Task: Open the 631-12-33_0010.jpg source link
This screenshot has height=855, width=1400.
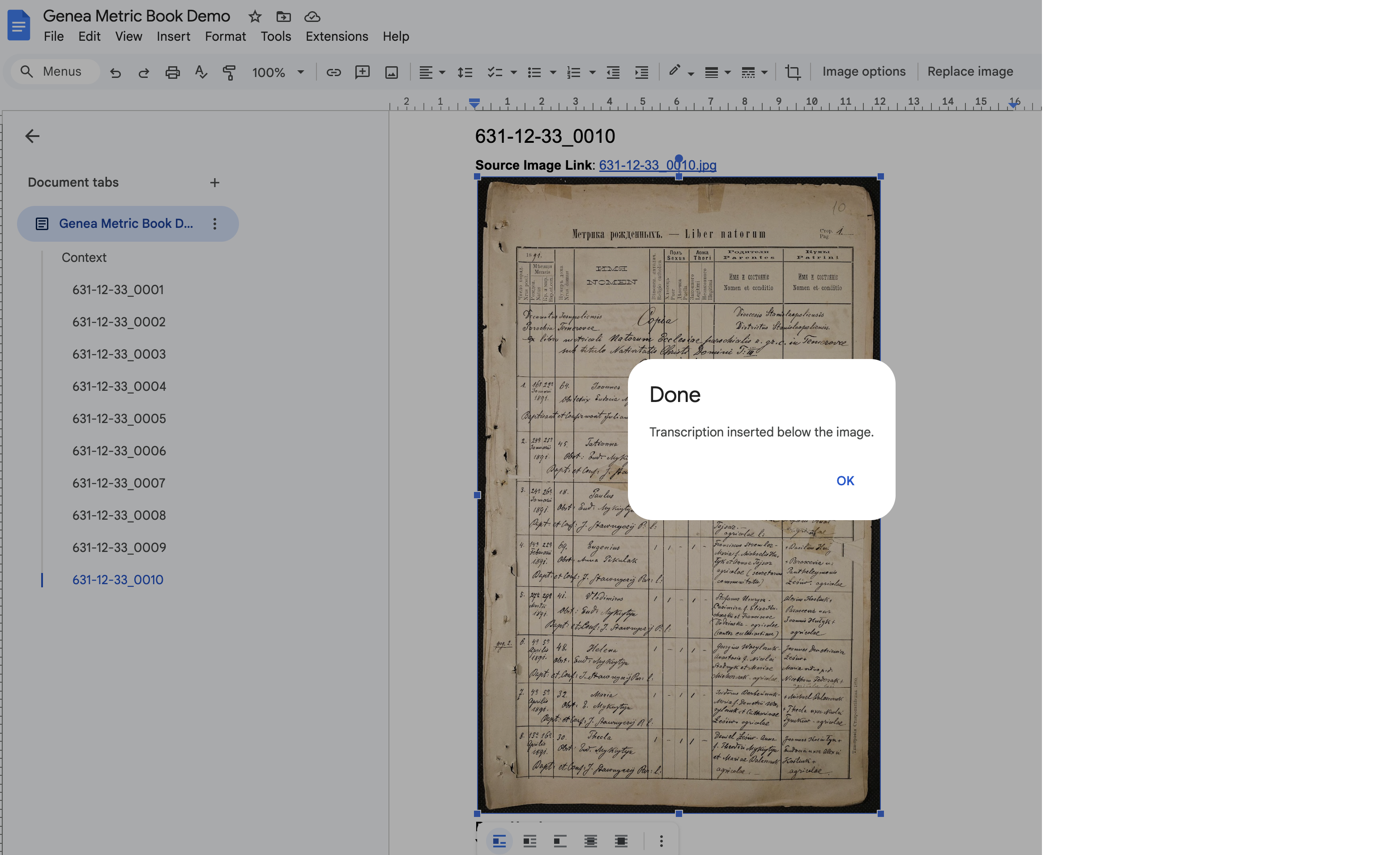Action: [657, 165]
